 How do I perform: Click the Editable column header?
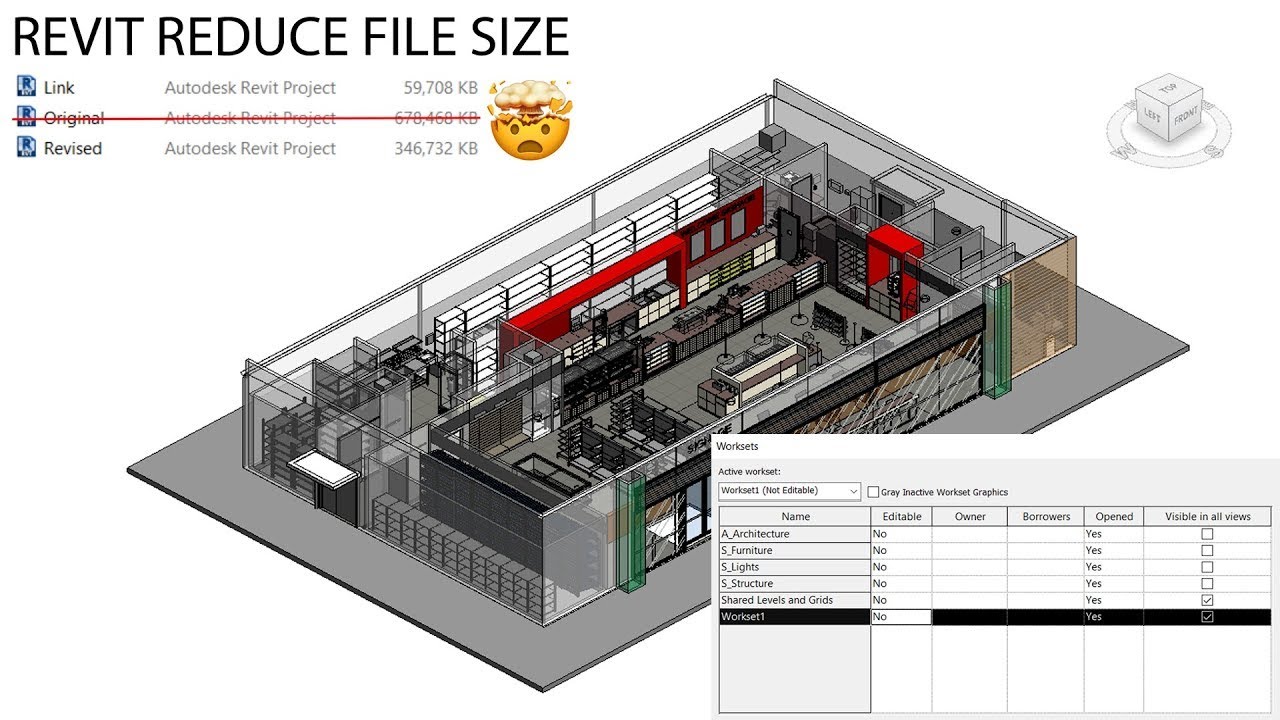[901, 516]
